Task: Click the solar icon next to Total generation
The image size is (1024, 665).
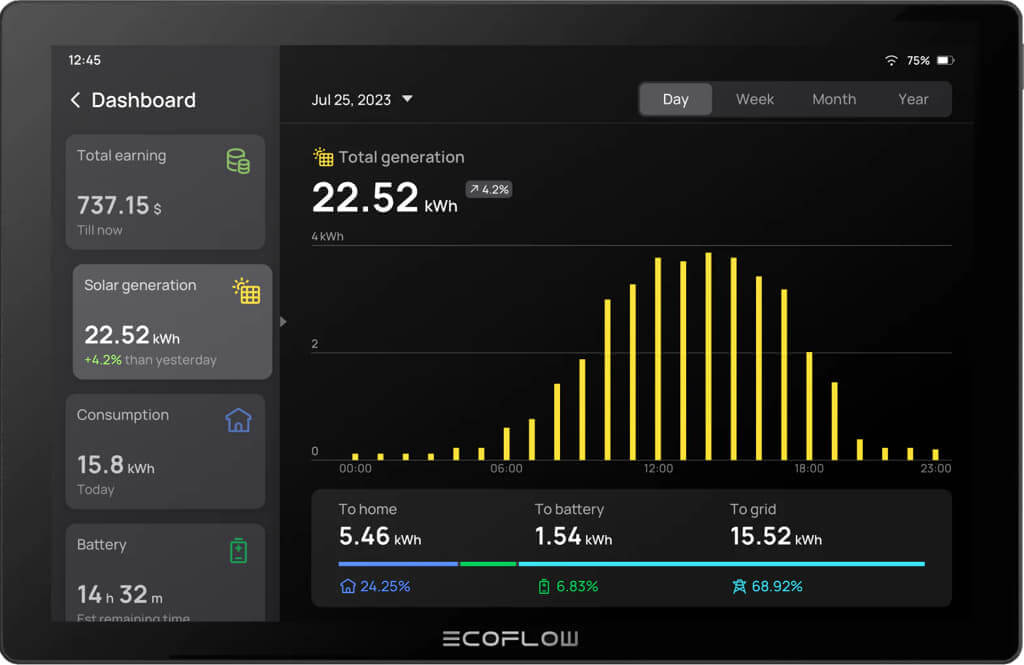Action: tap(323, 157)
